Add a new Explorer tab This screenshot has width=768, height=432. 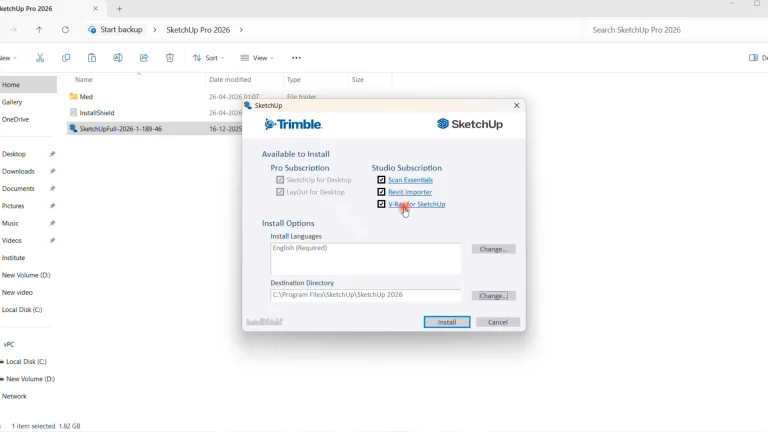119,8
